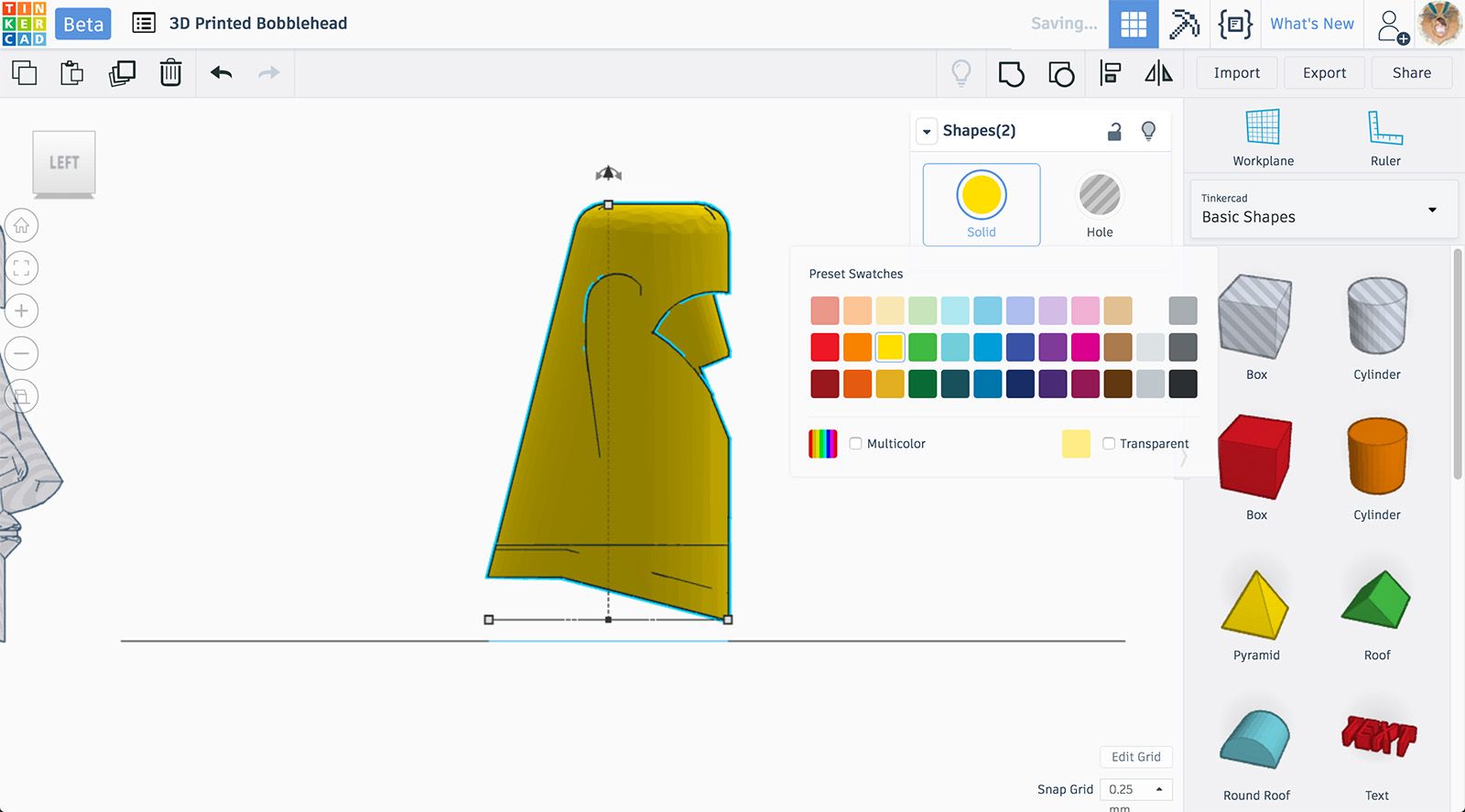Click the pale yellow transparent swatch
This screenshot has height=812, width=1465.
1076,443
